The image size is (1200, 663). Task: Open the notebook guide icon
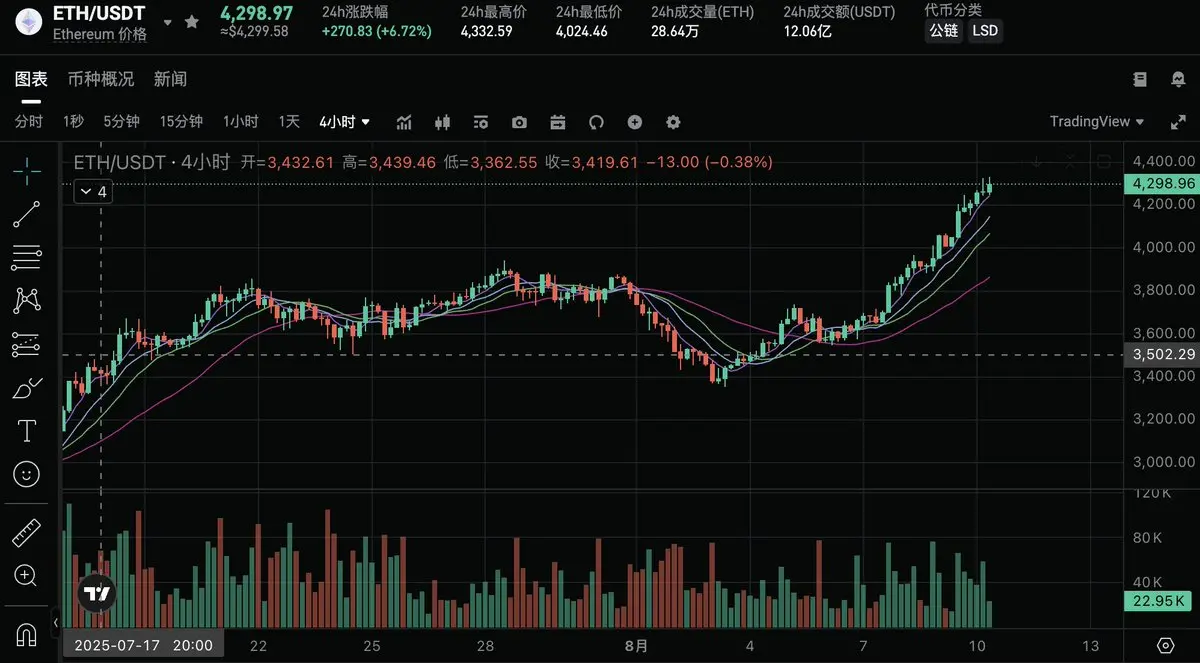coord(1140,79)
